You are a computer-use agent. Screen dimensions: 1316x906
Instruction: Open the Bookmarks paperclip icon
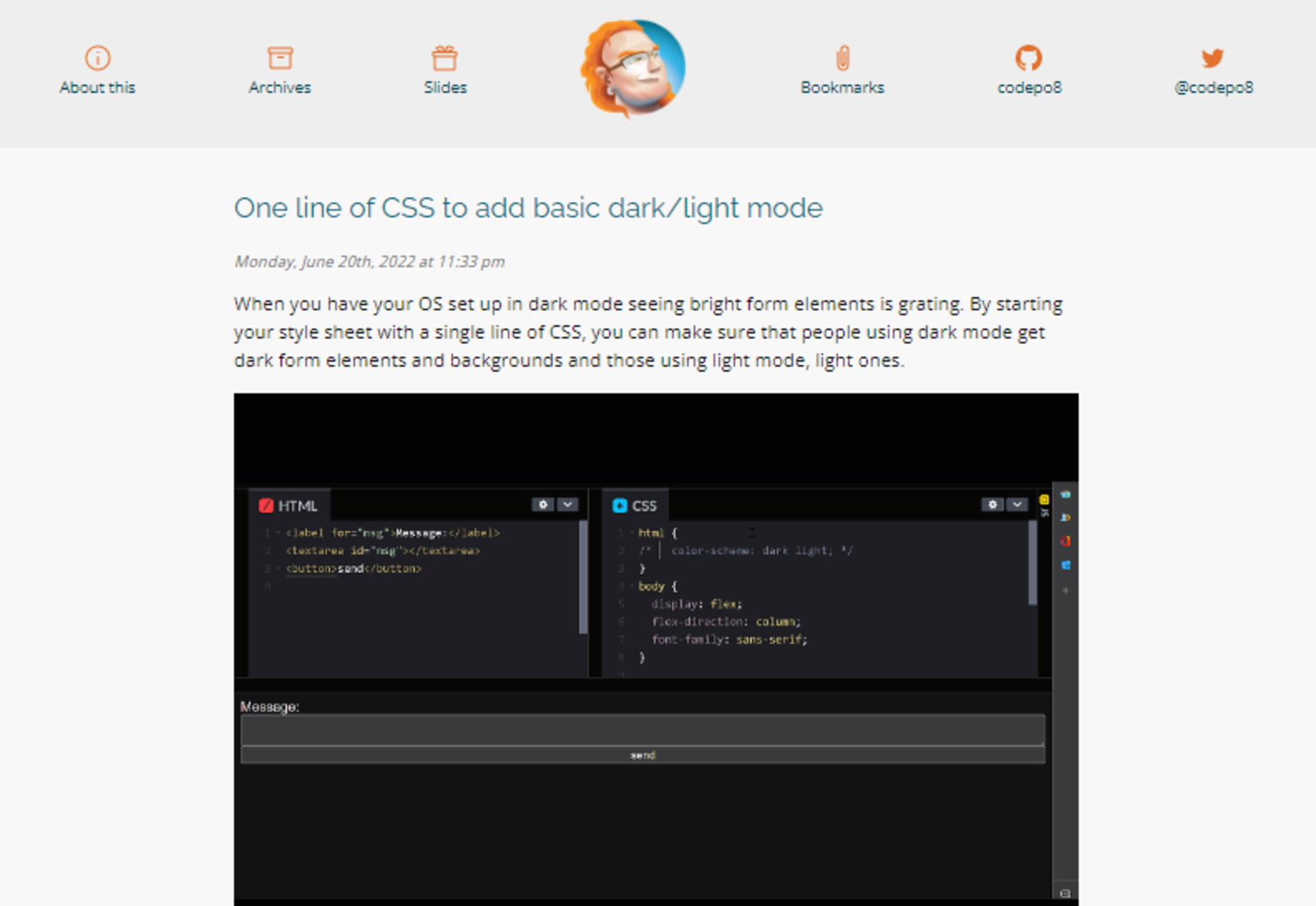pyautogui.click(x=842, y=58)
